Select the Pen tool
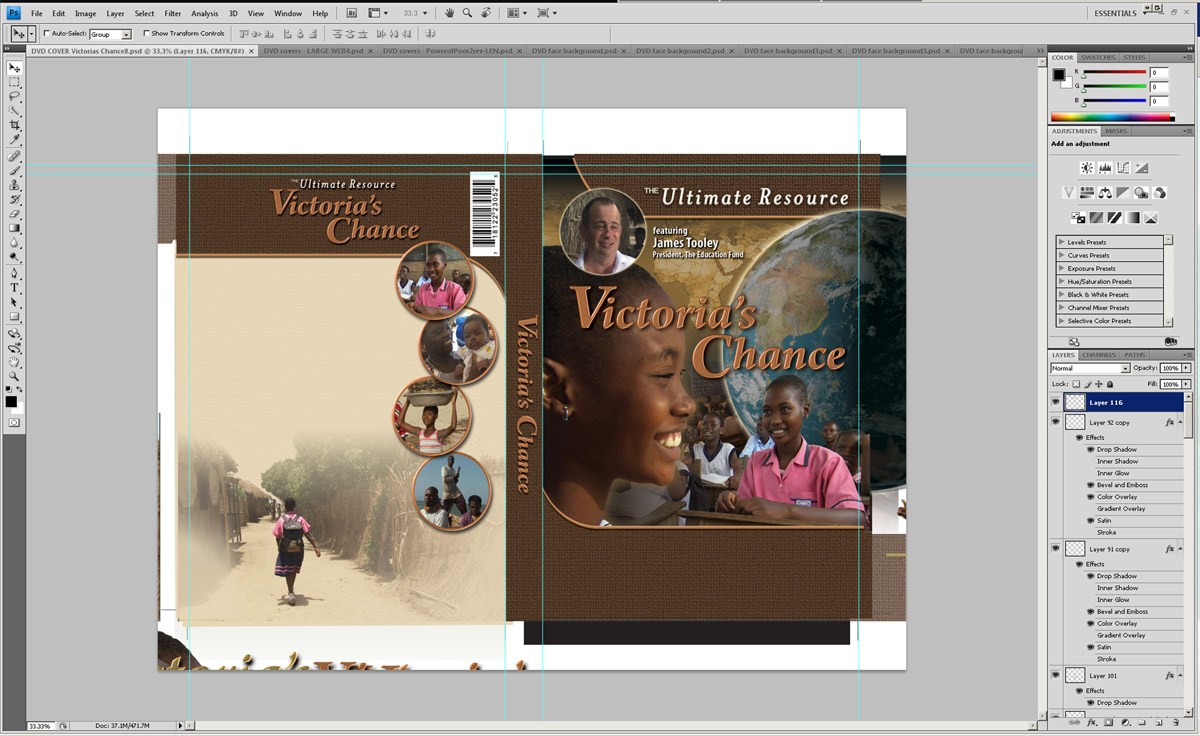 point(15,273)
